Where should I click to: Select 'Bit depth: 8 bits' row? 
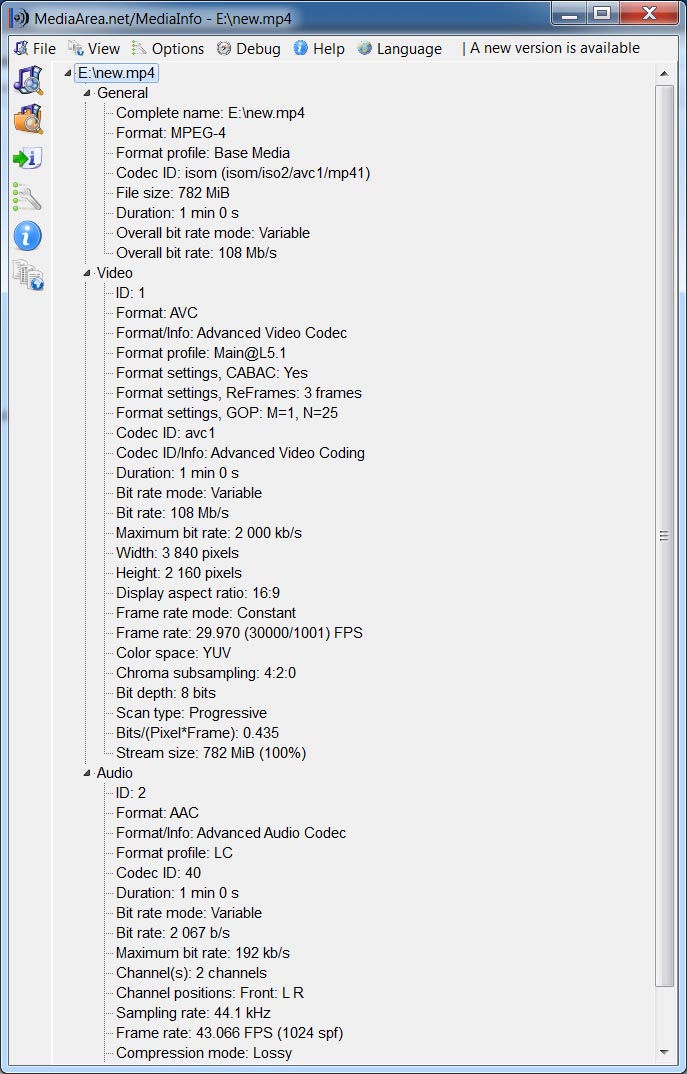click(166, 692)
